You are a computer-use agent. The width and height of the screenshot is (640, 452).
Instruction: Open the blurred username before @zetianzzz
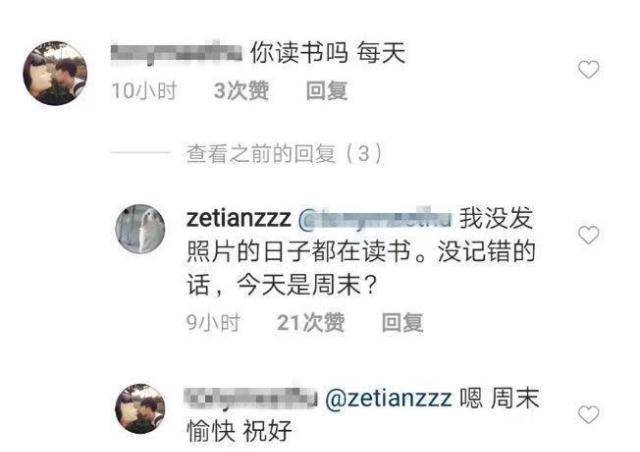tap(251, 397)
